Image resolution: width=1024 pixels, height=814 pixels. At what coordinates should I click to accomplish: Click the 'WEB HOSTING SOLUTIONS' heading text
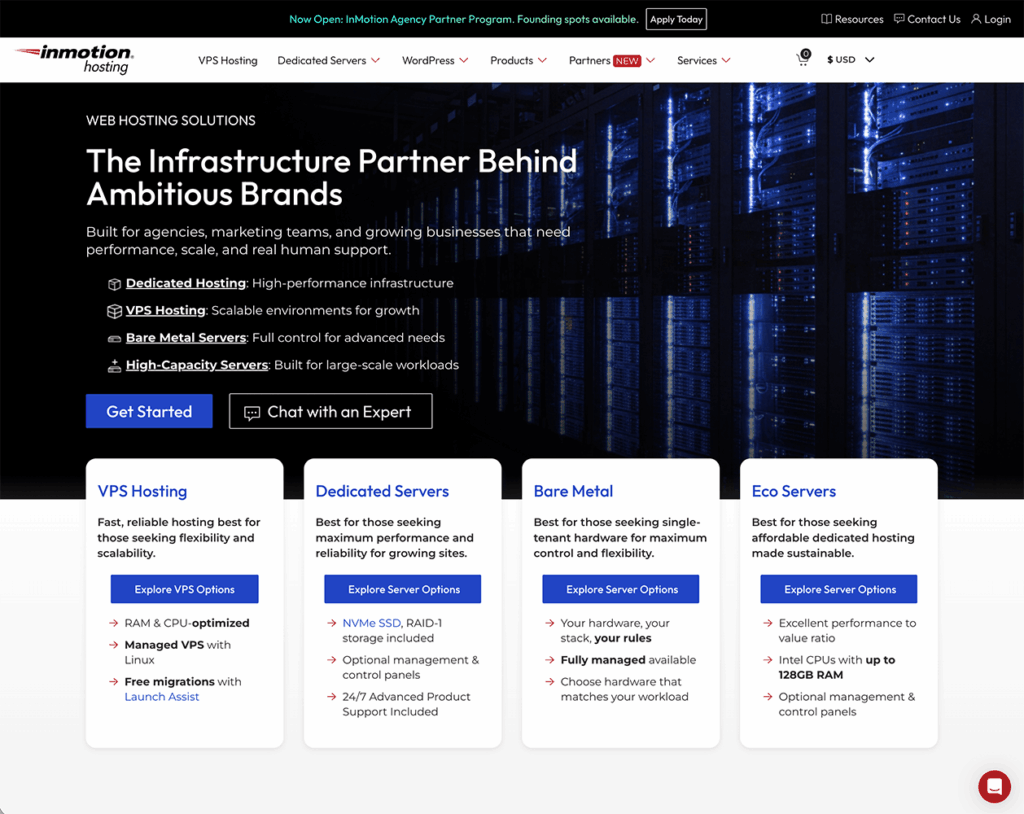tap(170, 120)
